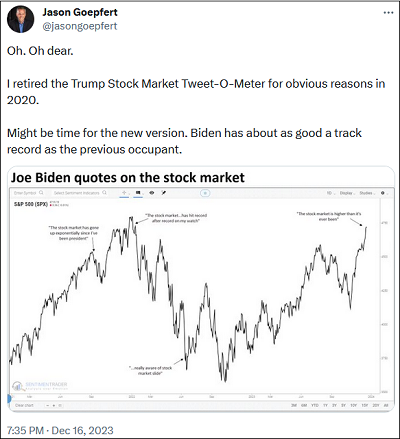This screenshot has height=439, width=400.
Task: Select the crosshair cursor tool in chart toolbar
Action: click(124, 193)
